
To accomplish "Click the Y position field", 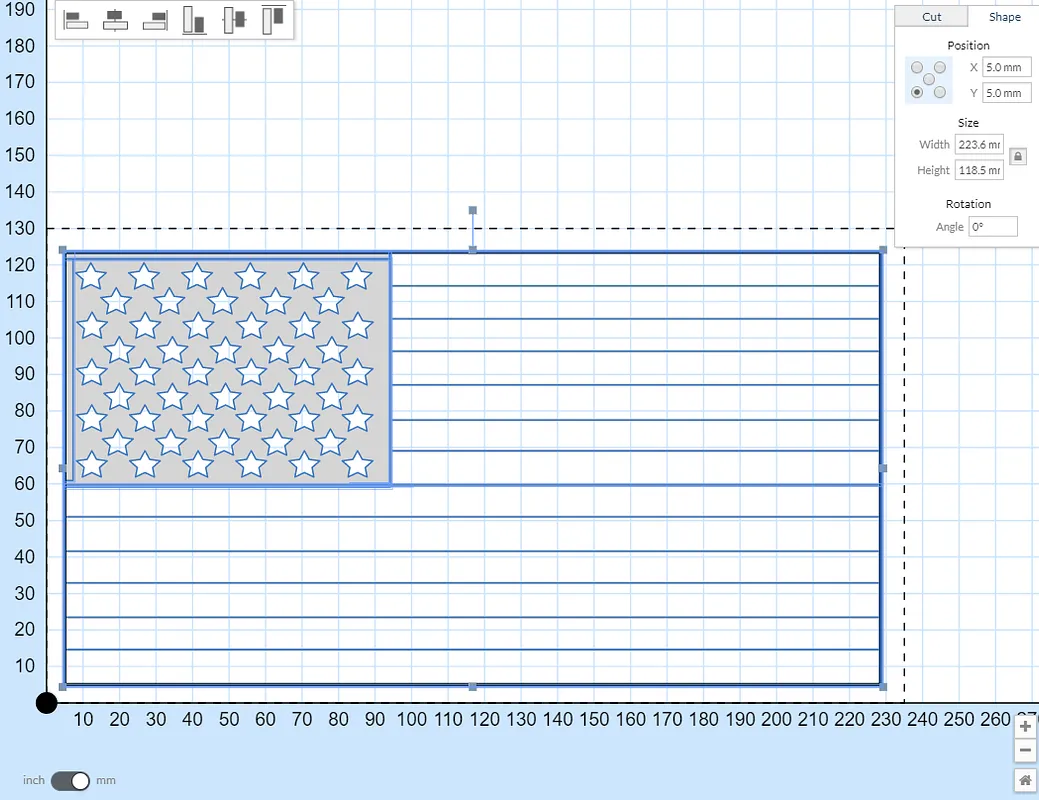I will tap(1007, 93).
